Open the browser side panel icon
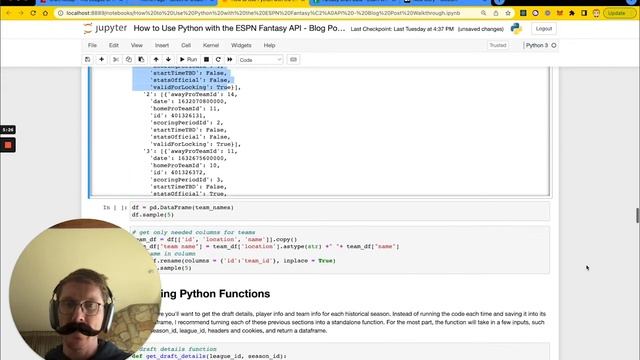 coord(584,13)
